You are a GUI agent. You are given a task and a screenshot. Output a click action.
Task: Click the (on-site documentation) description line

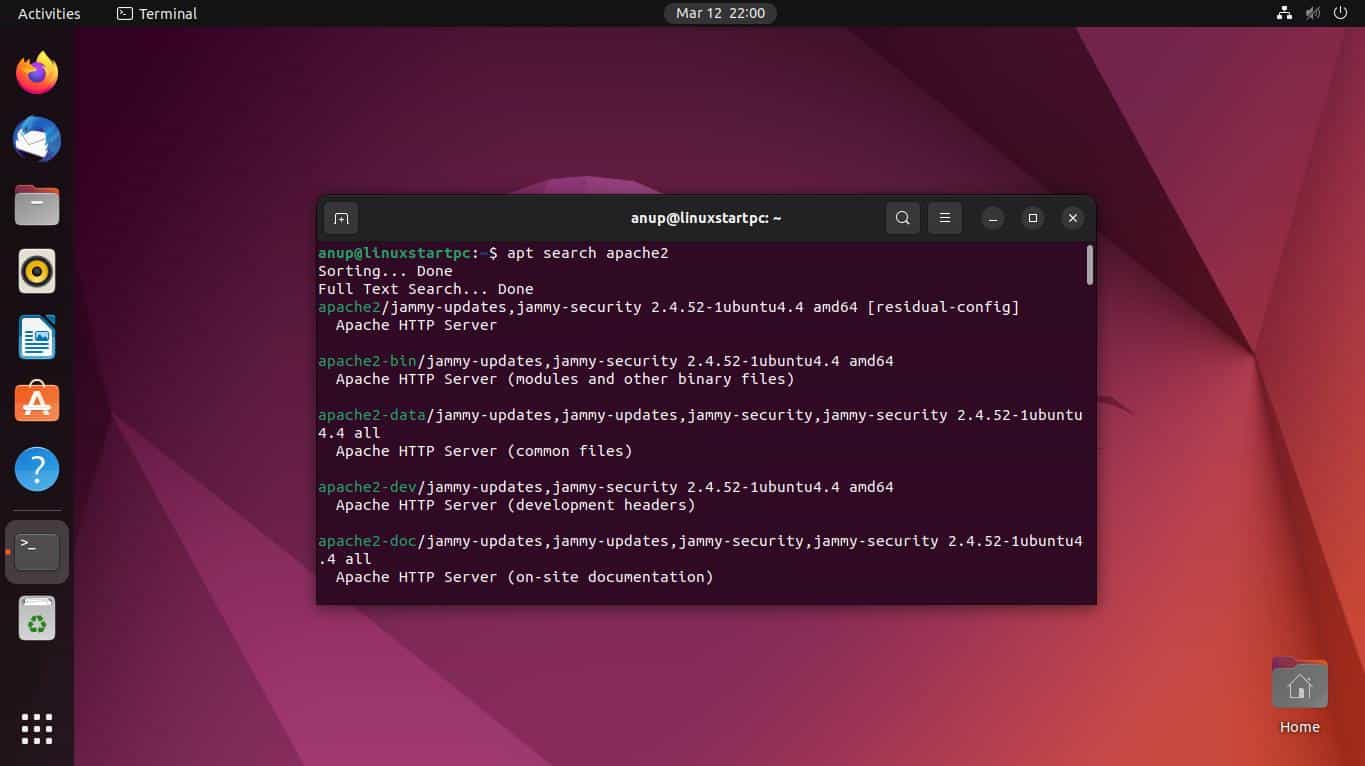tap(610, 577)
